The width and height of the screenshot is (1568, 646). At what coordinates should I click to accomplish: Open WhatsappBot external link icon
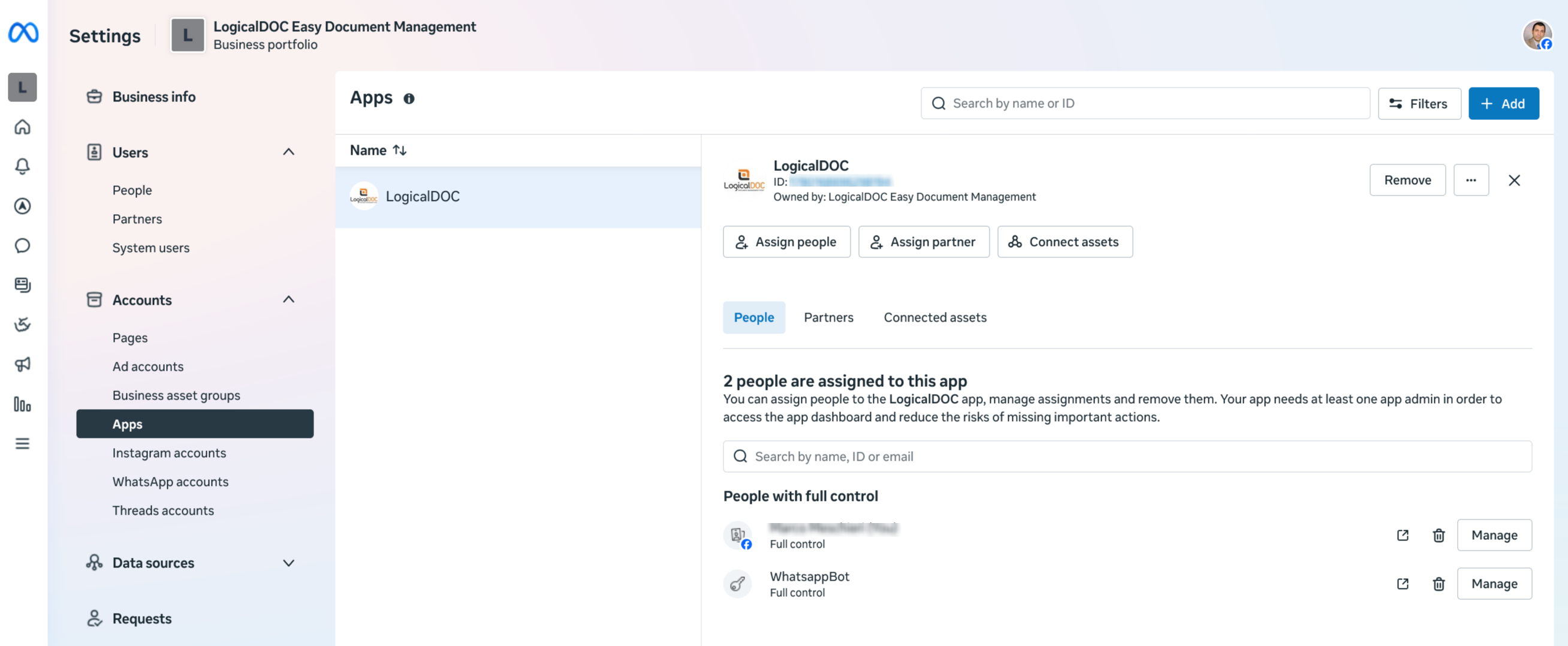point(1403,584)
